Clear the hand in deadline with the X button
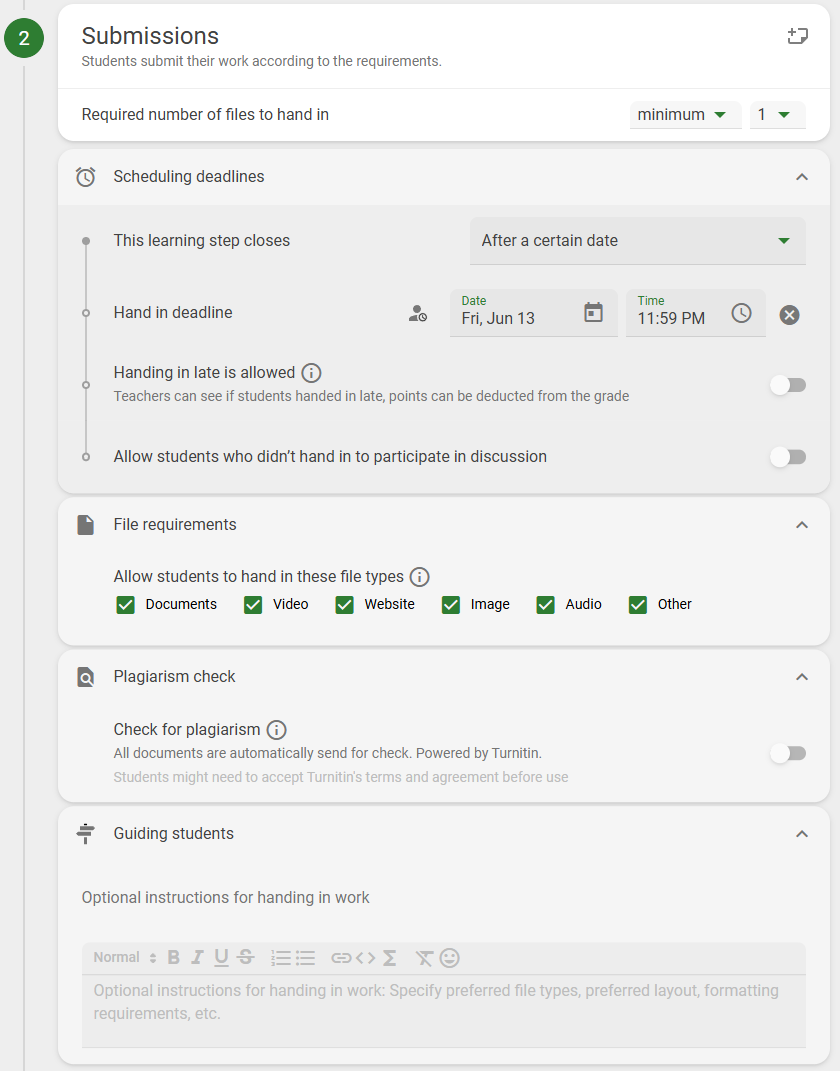The width and height of the screenshot is (840, 1071). [x=788, y=313]
